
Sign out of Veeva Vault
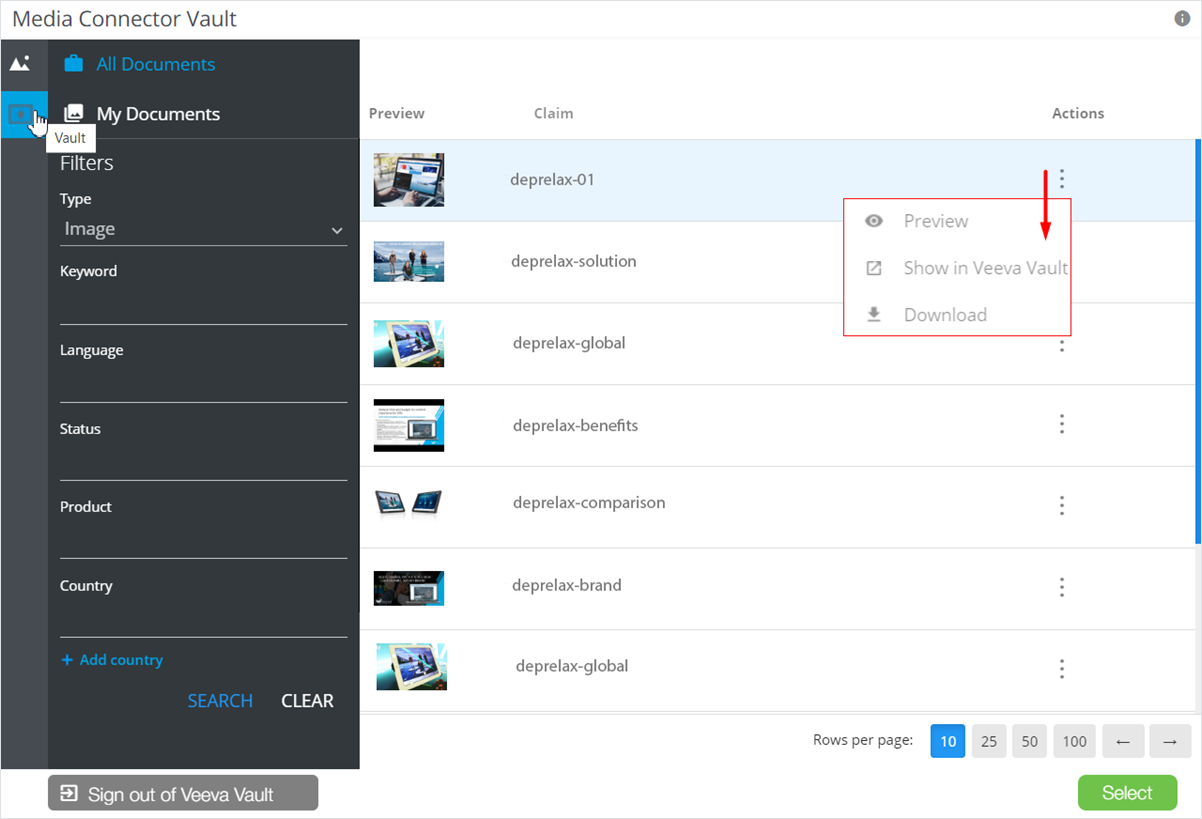coord(182,794)
